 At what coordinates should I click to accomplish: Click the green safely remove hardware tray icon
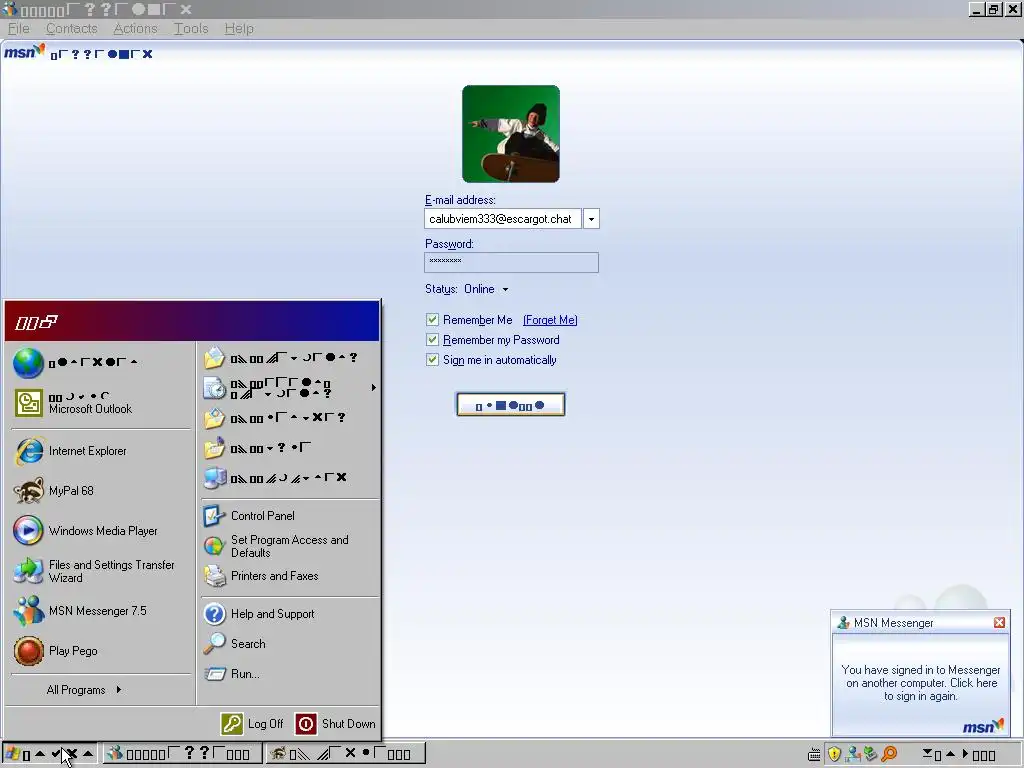click(x=871, y=754)
